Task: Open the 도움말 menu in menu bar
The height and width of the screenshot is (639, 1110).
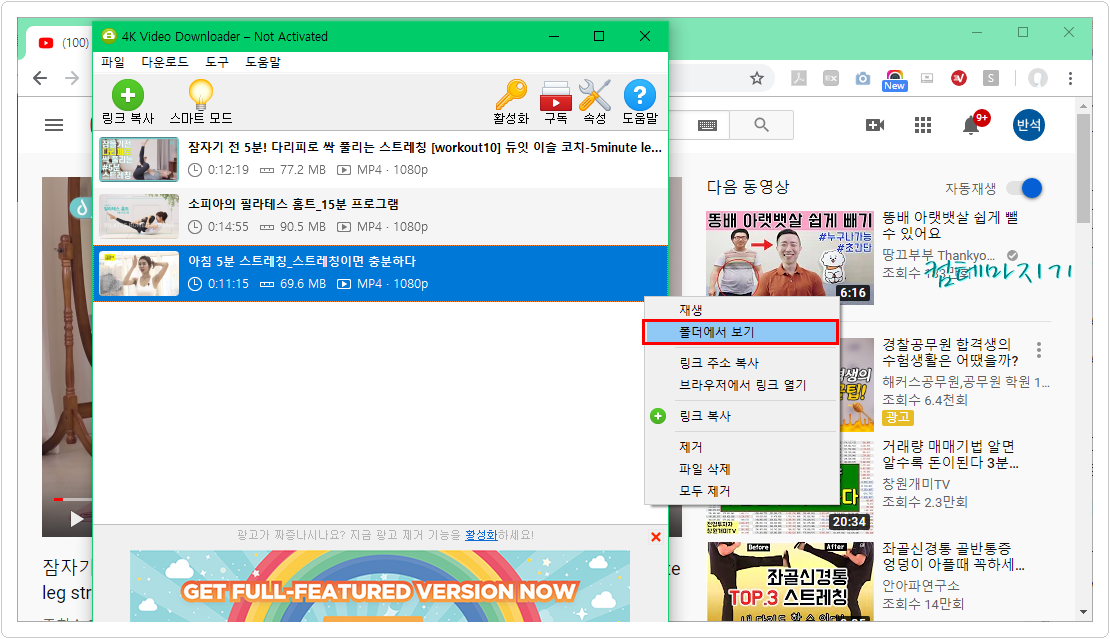Action: click(263, 62)
